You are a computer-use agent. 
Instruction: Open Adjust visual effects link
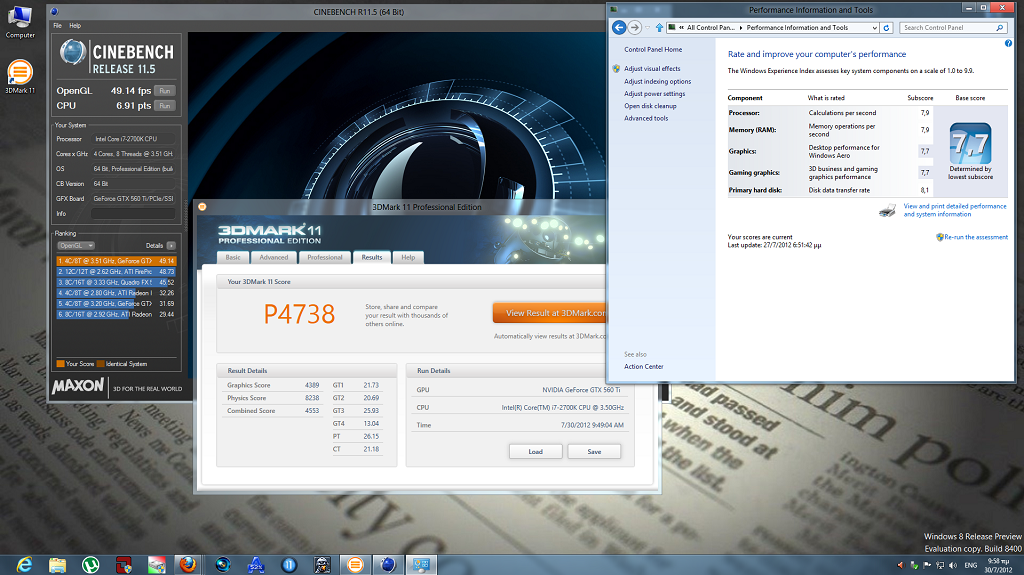point(652,69)
